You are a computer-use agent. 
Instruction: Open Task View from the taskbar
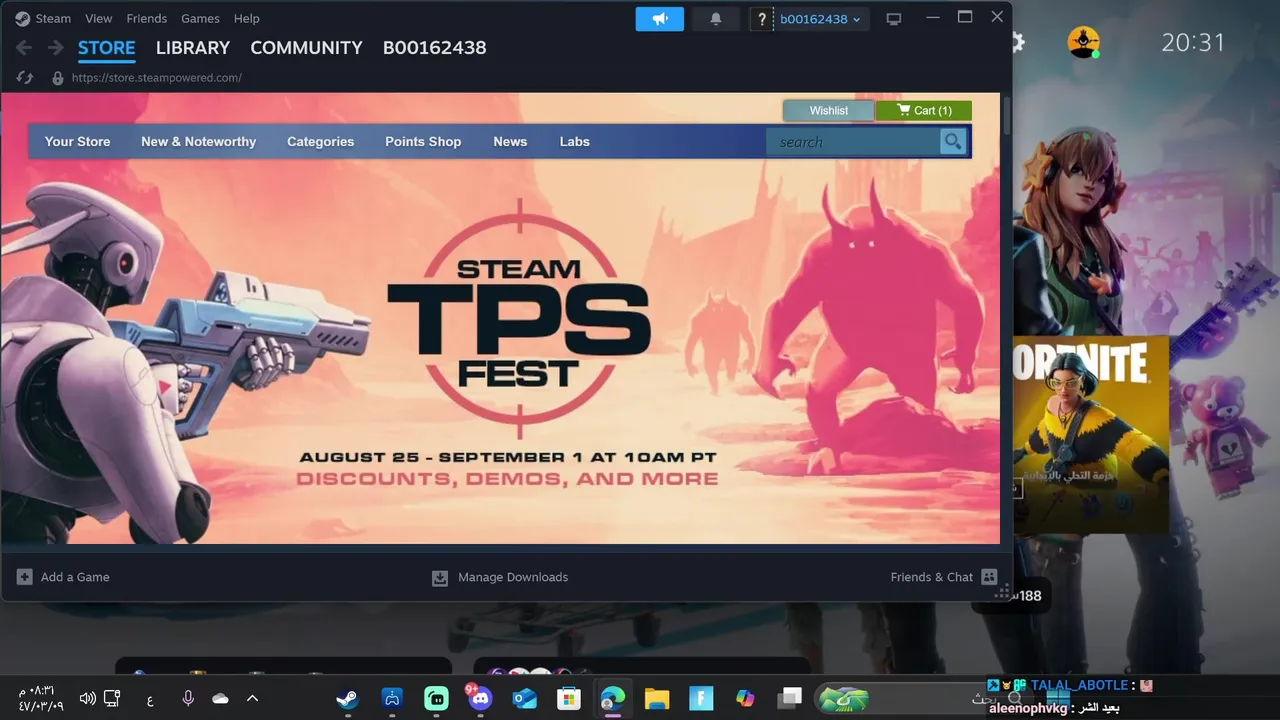point(790,698)
